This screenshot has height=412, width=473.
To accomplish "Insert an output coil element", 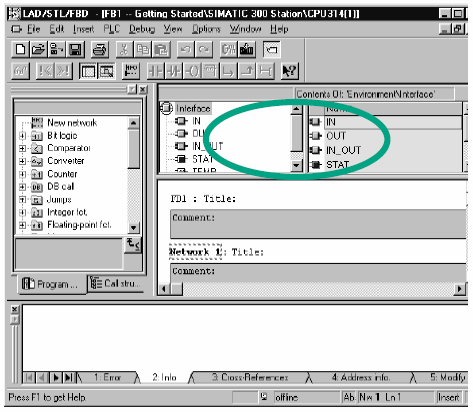I will click(x=192, y=71).
